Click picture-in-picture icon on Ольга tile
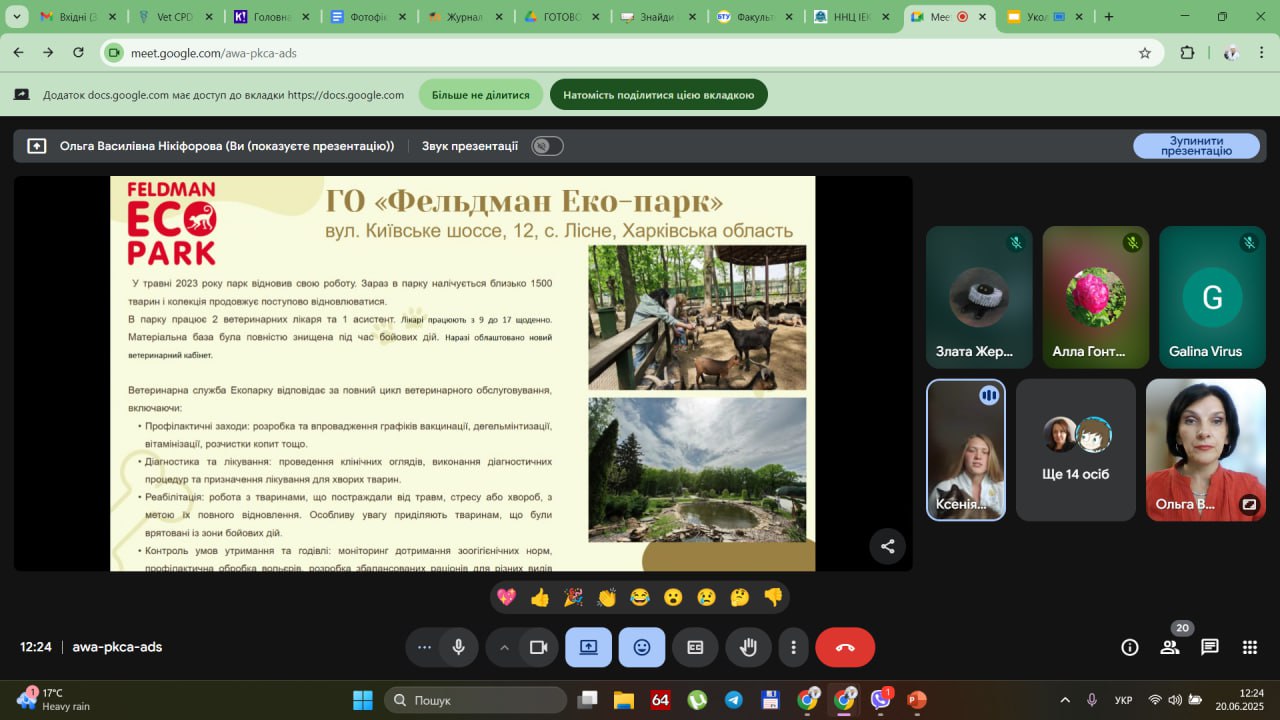Image resolution: width=1280 pixels, height=720 pixels. tap(1249, 505)
